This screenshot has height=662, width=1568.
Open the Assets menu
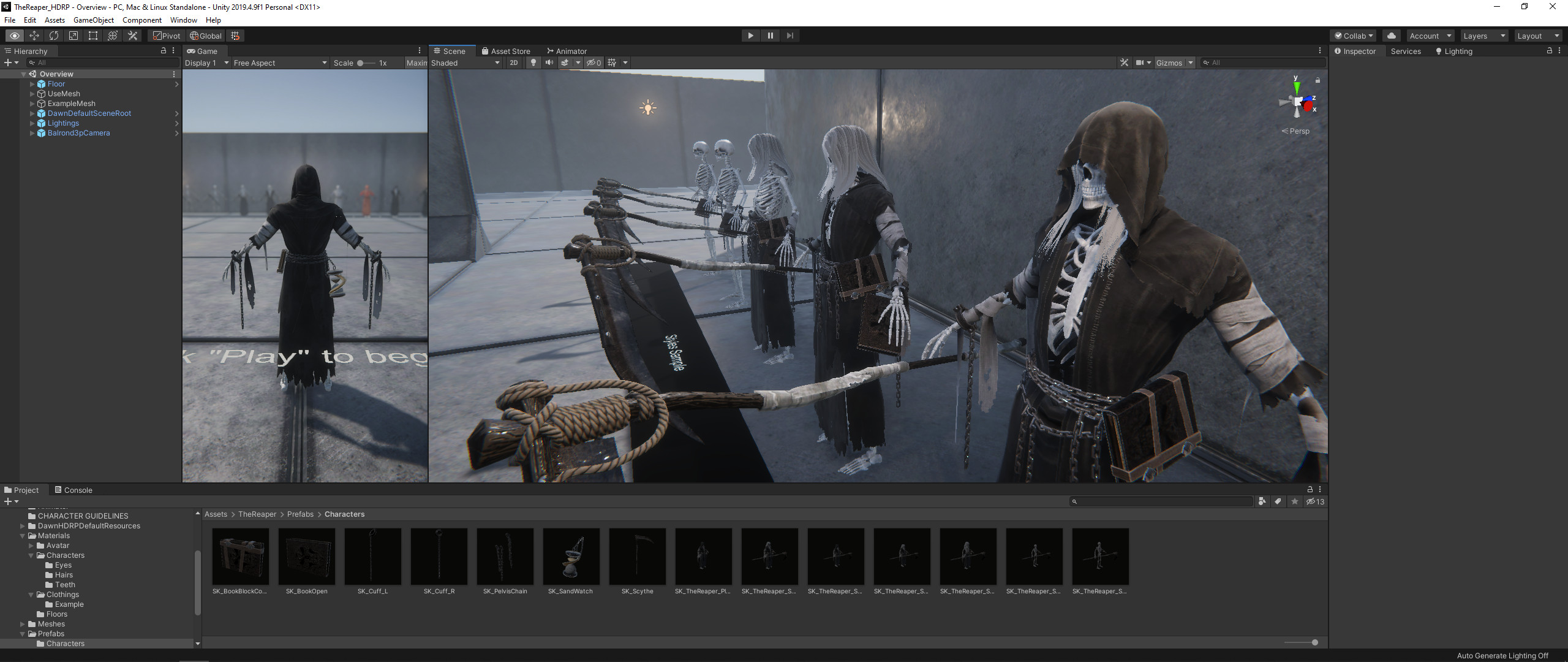[55, 20]
